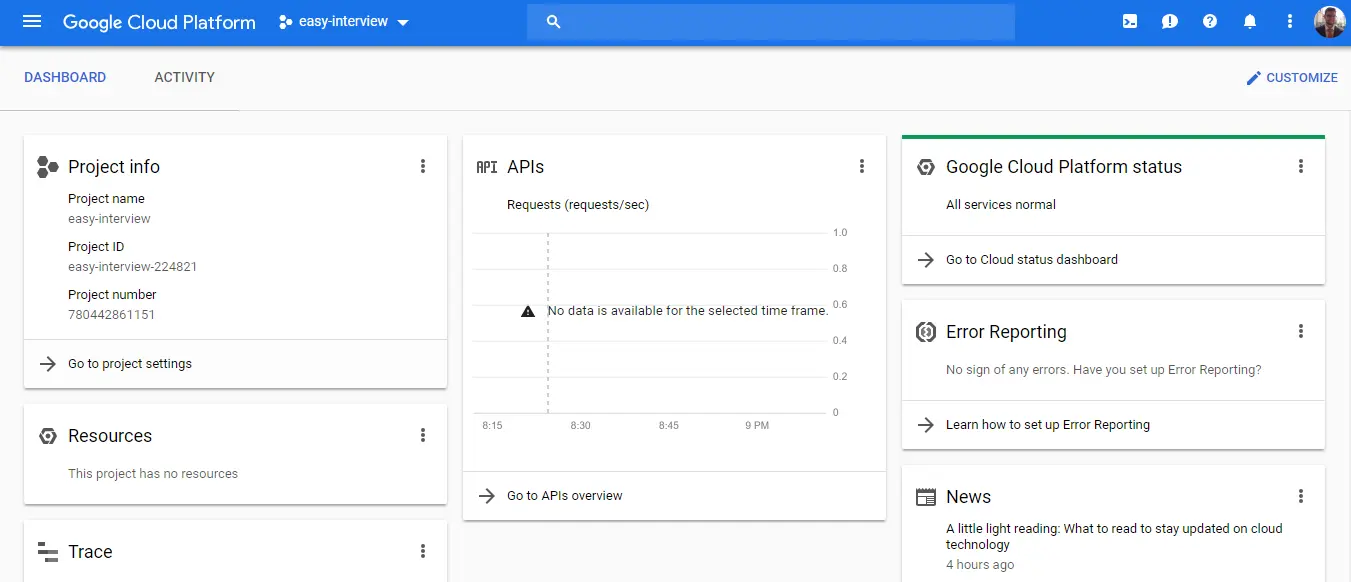
Task: Click the arrow beside Go to project settings
Action: 47,364
